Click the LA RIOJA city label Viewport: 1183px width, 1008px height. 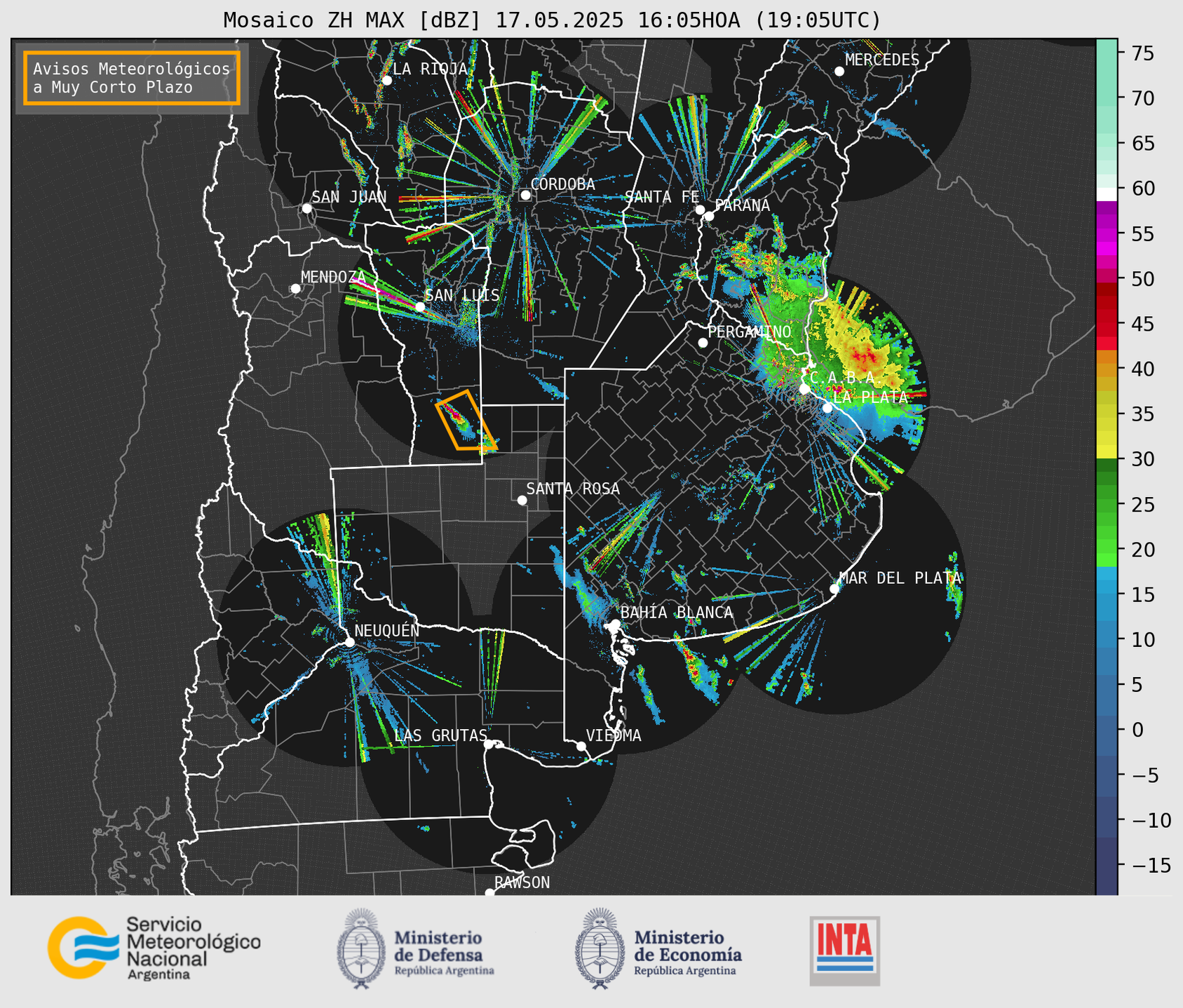click(x=430, y=69)
